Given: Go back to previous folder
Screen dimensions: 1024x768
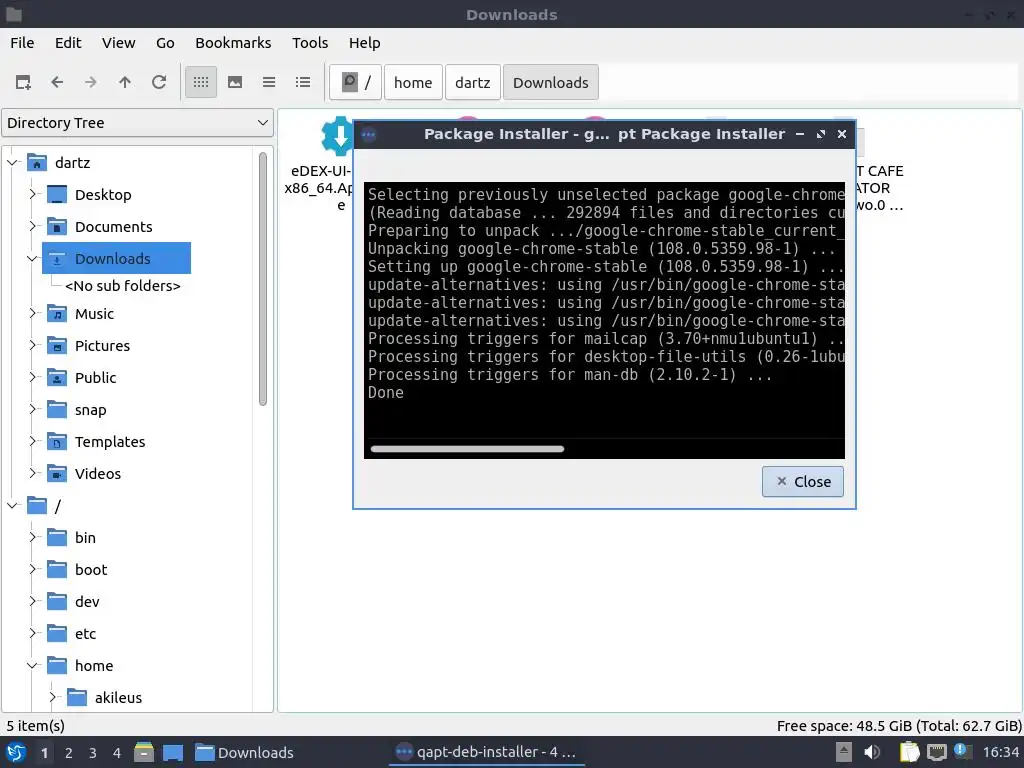Looking at the screenshot, I should pyautogui.click(x=57, y=82).
